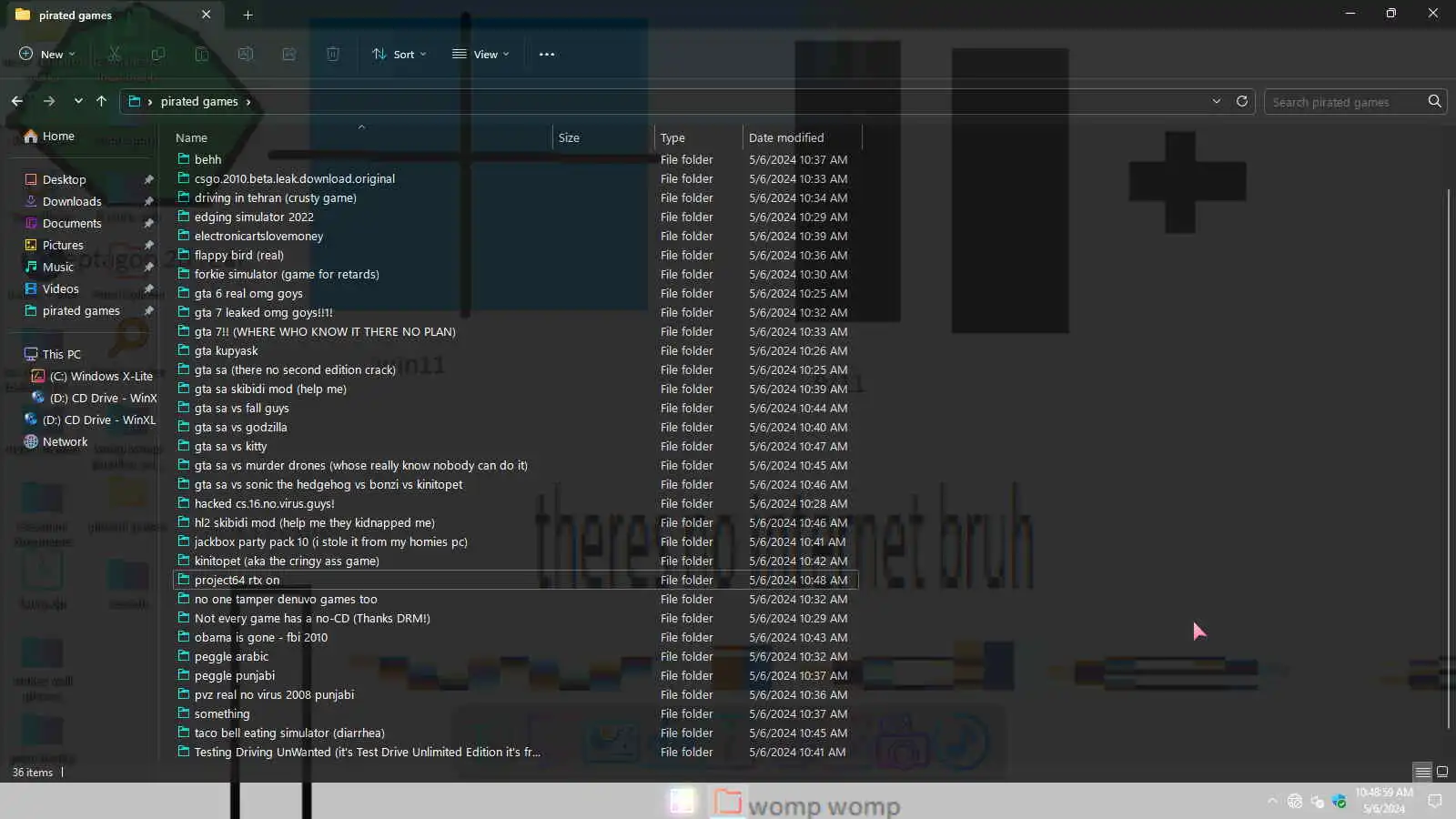Select folder gta sa vs godzilla

[x=515, y=427]
